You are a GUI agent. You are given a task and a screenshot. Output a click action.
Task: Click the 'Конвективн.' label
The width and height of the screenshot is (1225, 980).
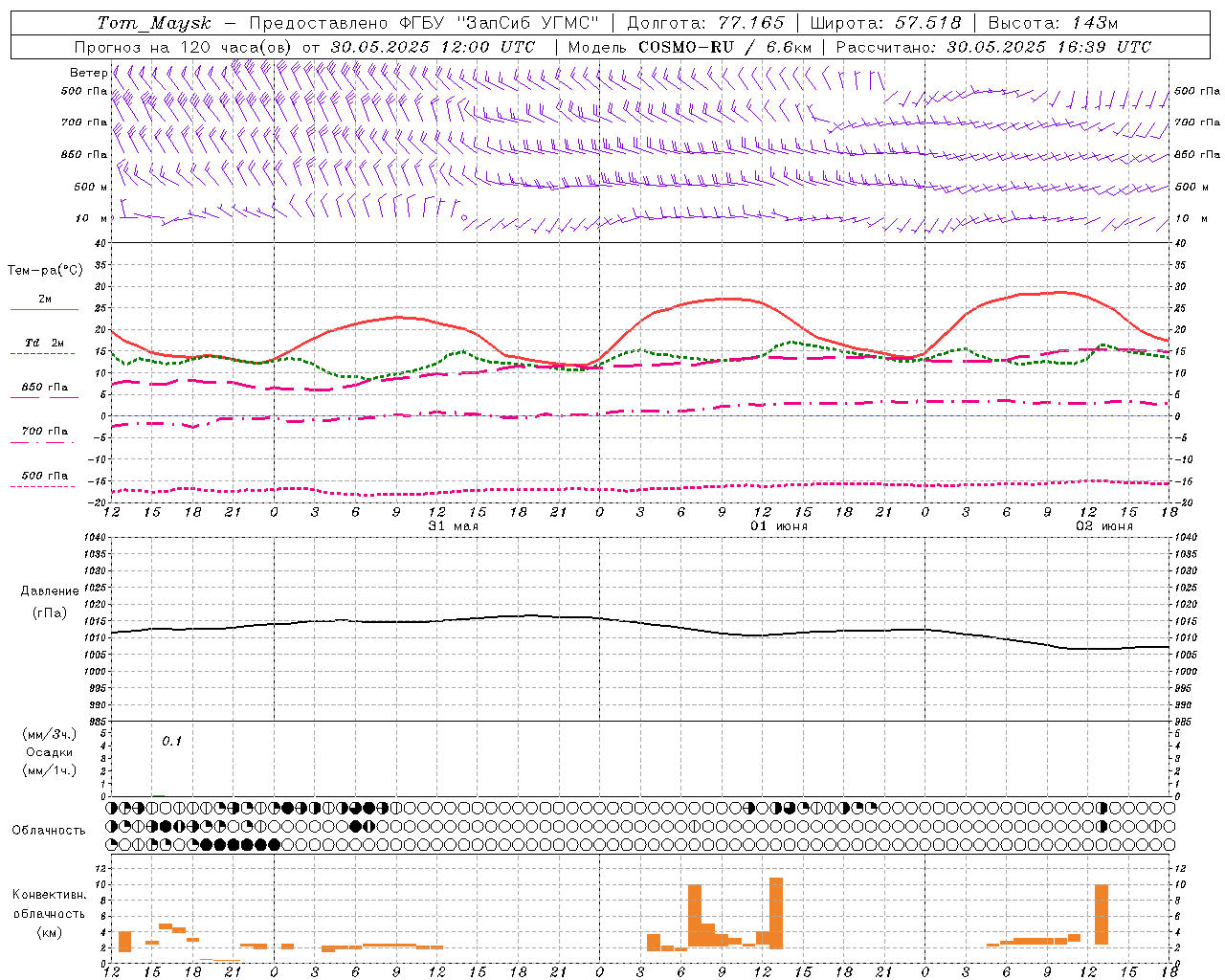49,895
